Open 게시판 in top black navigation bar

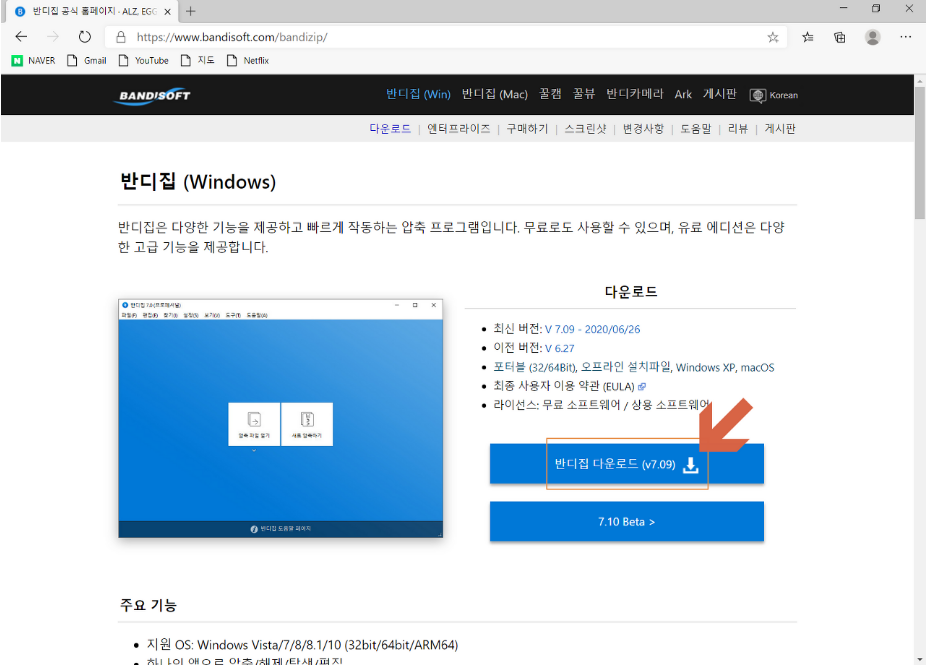click(719, 94)
